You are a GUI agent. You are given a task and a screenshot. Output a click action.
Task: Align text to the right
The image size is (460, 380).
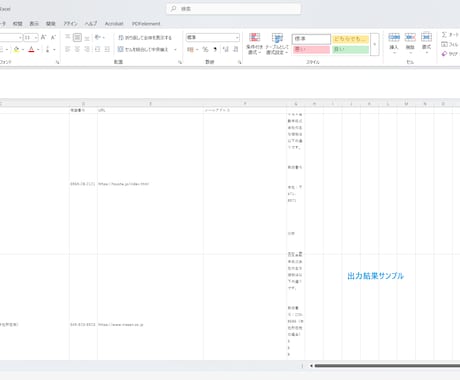click(x=87, y=49)
